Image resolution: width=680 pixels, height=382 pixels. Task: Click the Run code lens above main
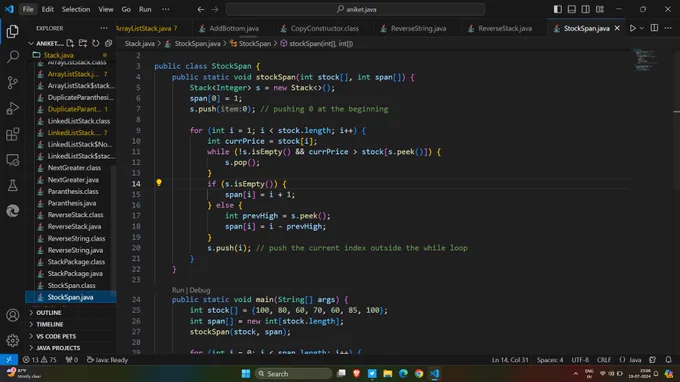point(178,290)
